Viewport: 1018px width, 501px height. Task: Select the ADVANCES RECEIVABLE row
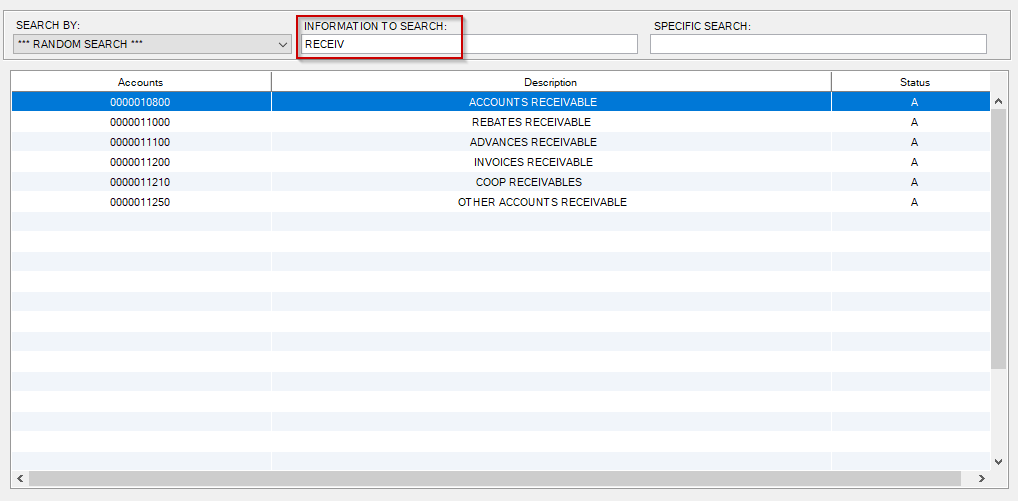tap(532, 142)
